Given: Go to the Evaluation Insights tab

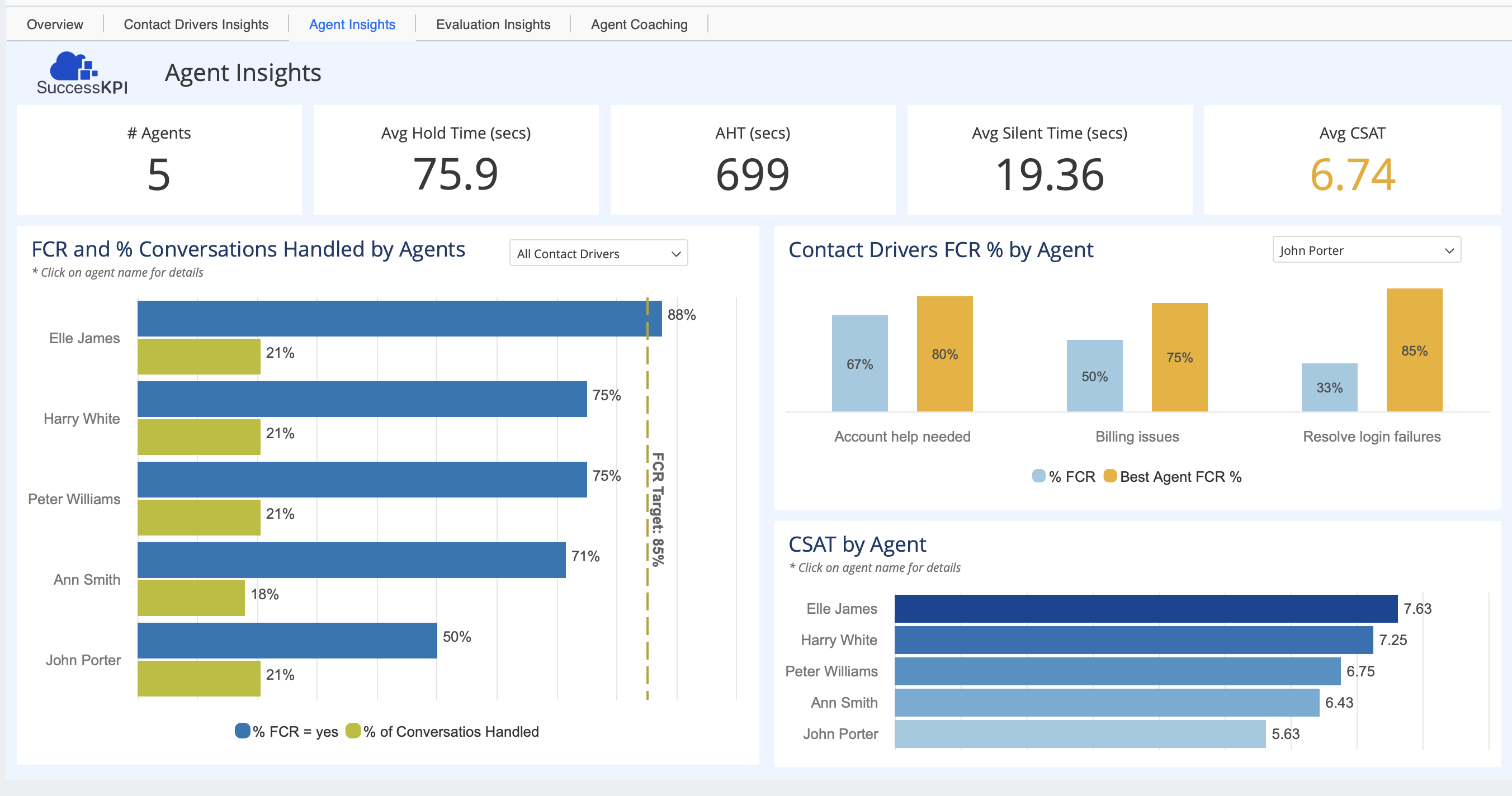Looking at the screenshot, I should [x=493, y=24].
